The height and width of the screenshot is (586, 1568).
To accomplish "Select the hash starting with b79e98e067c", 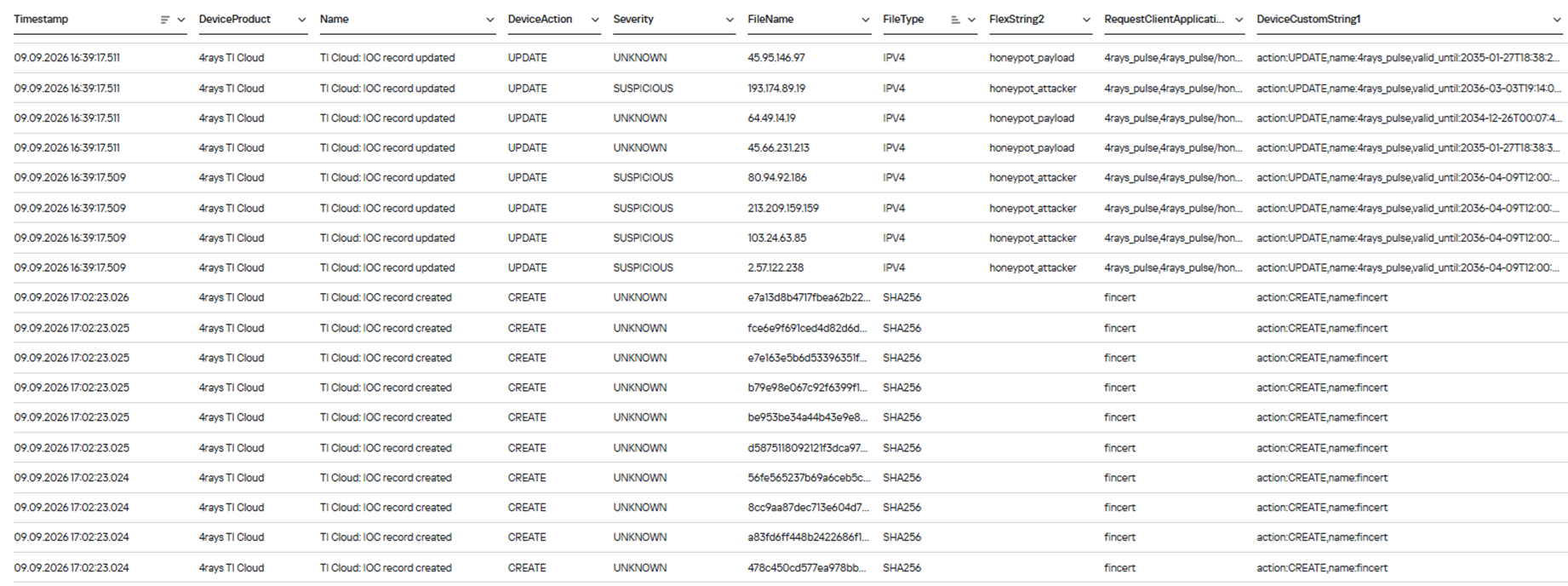I will [x=808, y=388].
